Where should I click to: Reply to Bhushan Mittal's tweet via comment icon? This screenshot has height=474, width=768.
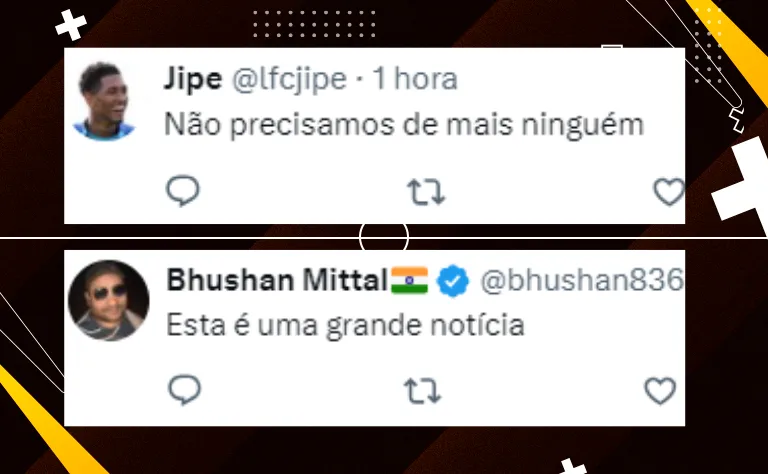point(184,389)
